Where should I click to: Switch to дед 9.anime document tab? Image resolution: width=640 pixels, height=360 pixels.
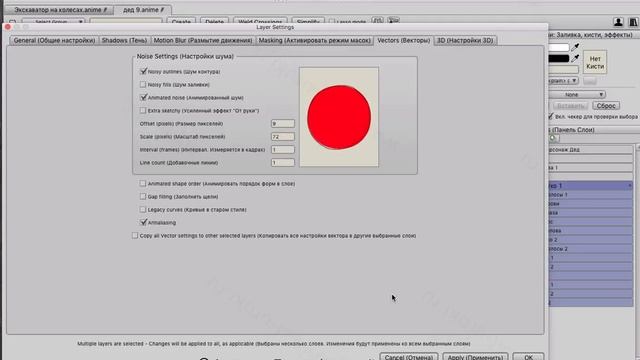tap(143, 9)
